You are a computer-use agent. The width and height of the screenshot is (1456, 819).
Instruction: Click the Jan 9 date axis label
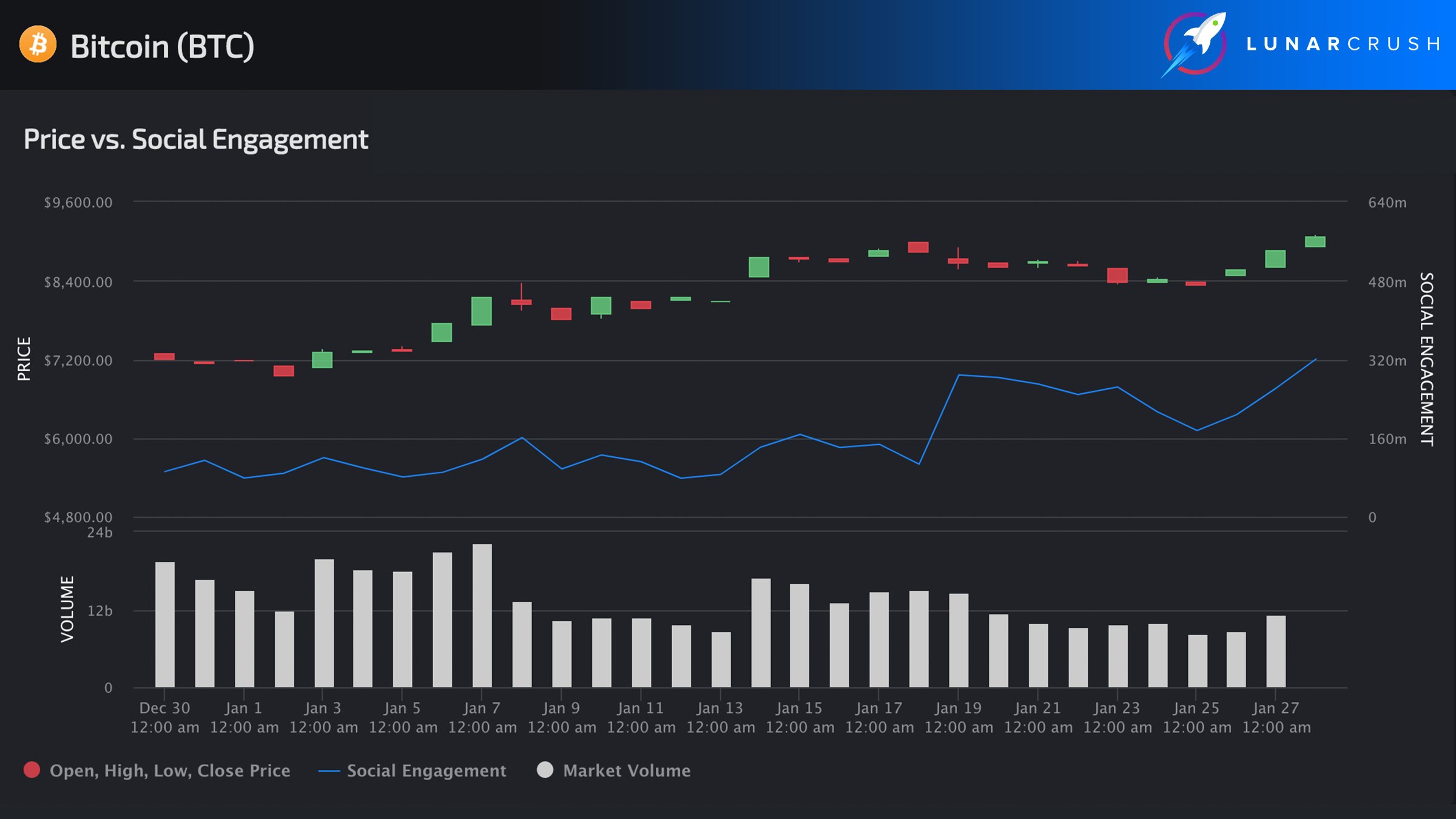click(x=562, y=718)
